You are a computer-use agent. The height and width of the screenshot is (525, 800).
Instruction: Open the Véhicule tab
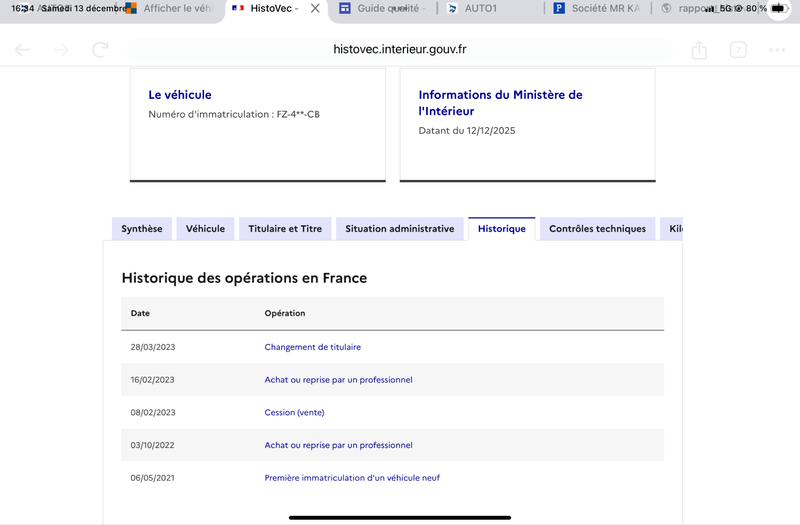[x=205, y=229]
